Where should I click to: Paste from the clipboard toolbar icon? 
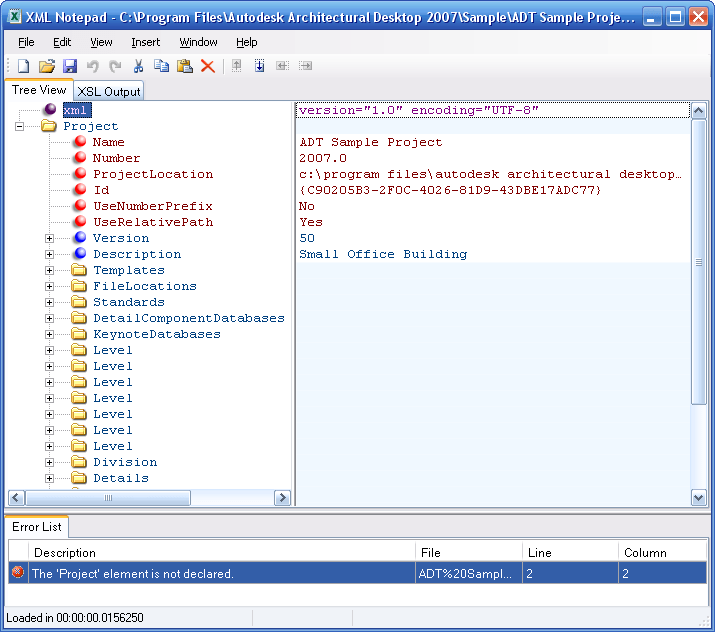[x=185, y=66]
